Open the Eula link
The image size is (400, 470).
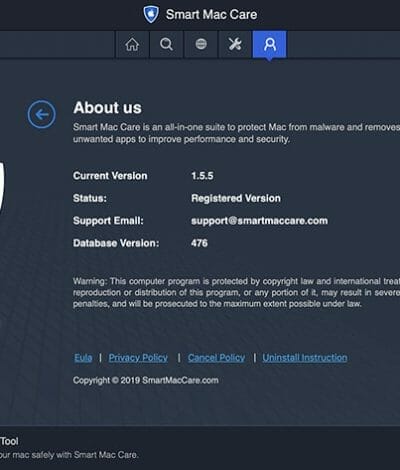point(83,358)
